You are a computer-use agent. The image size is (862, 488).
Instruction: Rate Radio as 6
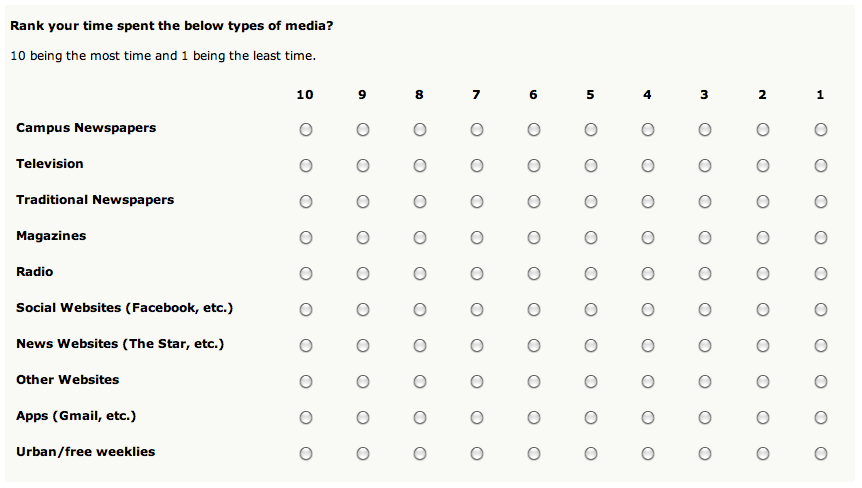coord(534,274)
